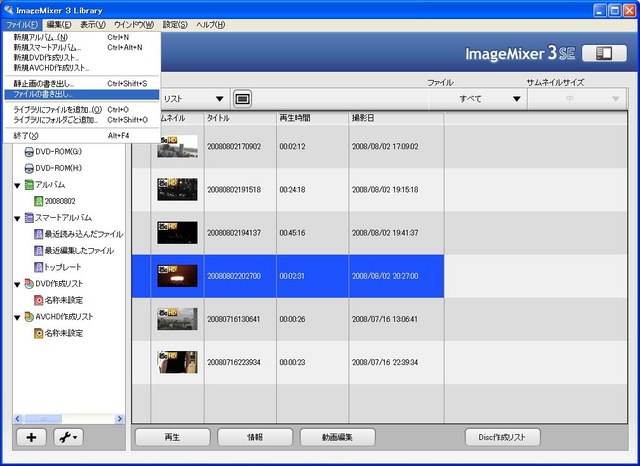The image size is (640, 466).
Task: Click the panel layout toggle icon next to the ImageMixer 3 SE logo
Action: pyautogui.click(x=604, y=53)
